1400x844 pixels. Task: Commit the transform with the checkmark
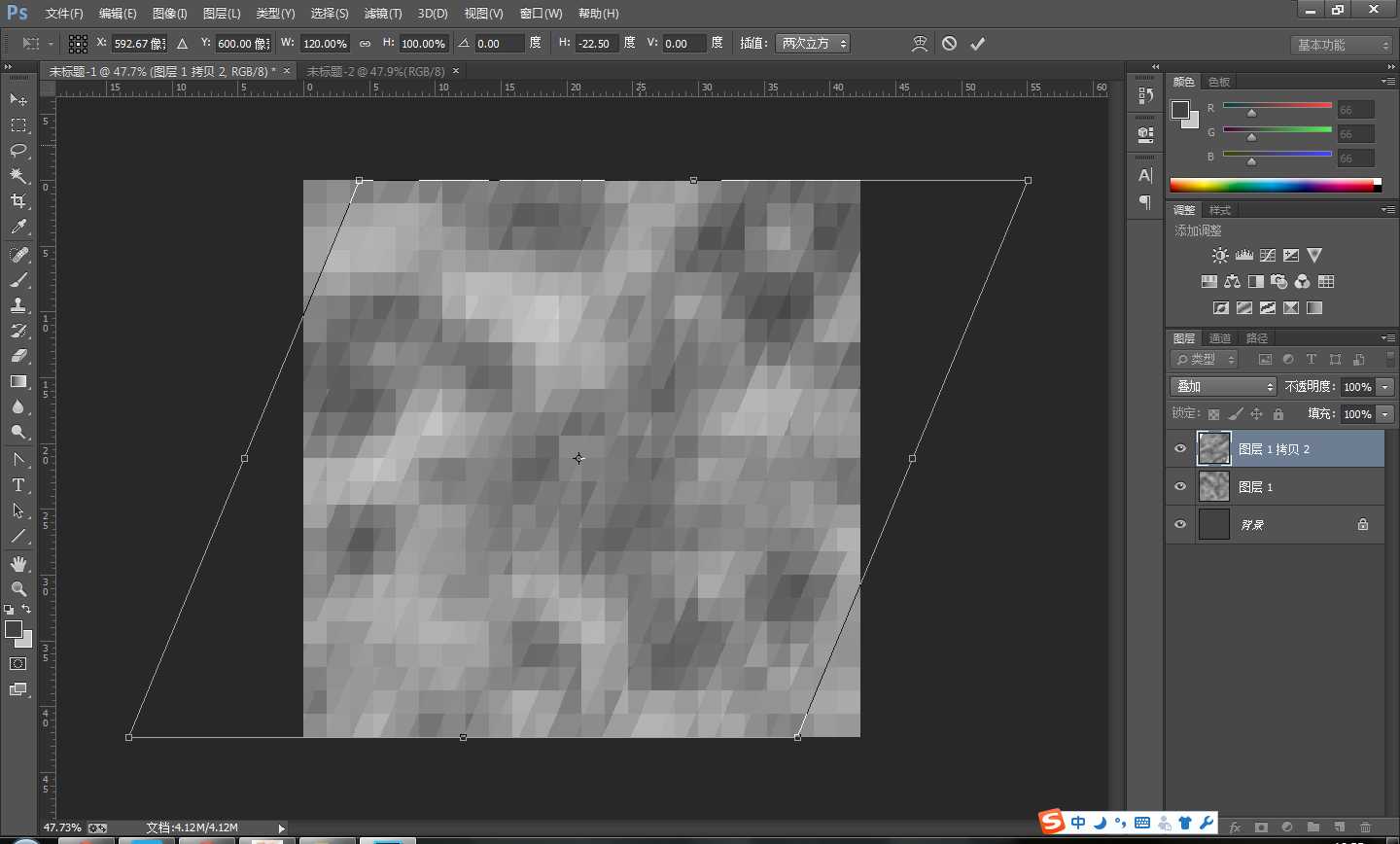pos(978,44)
